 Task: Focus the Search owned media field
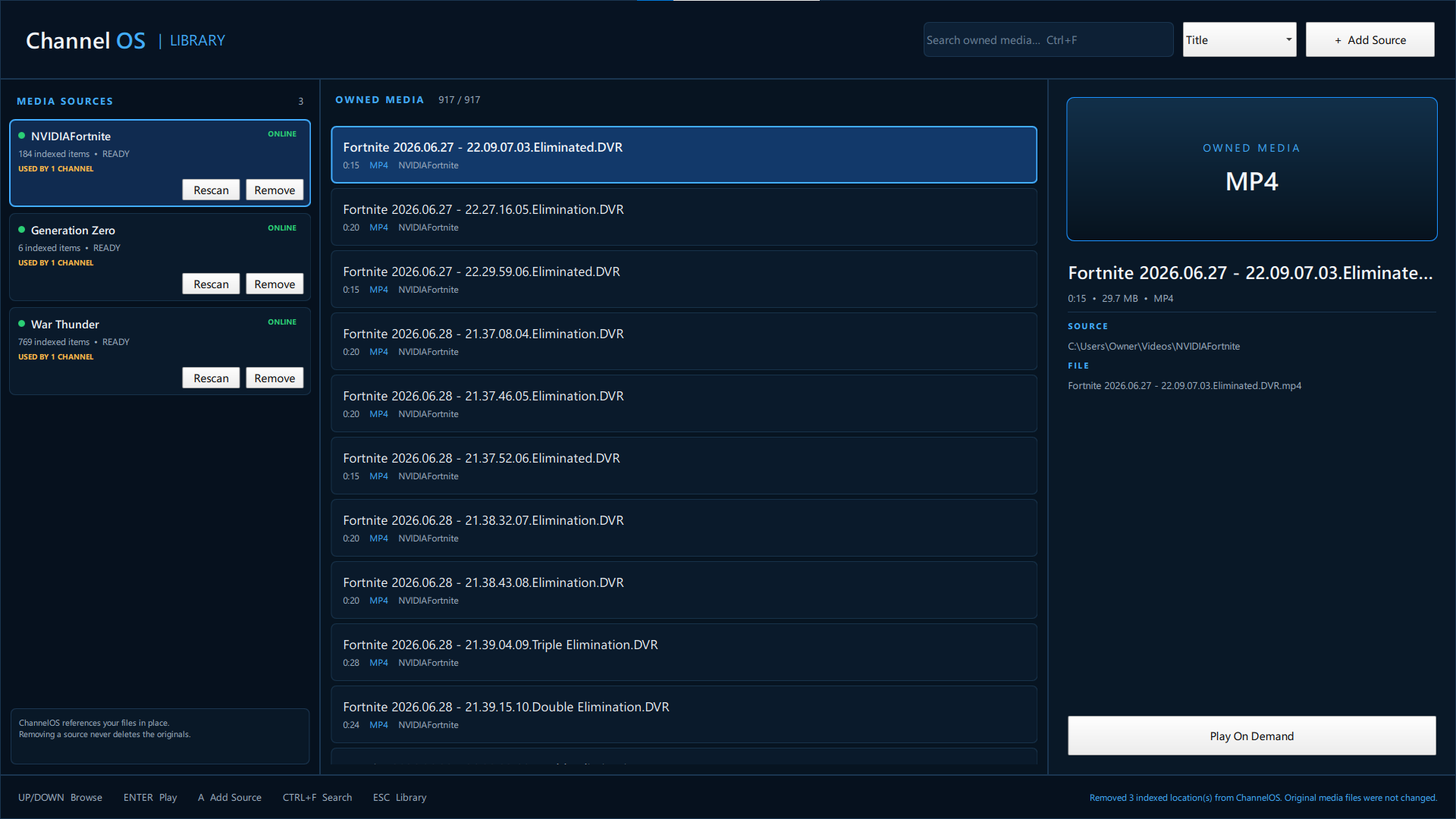click(1048, 39)
